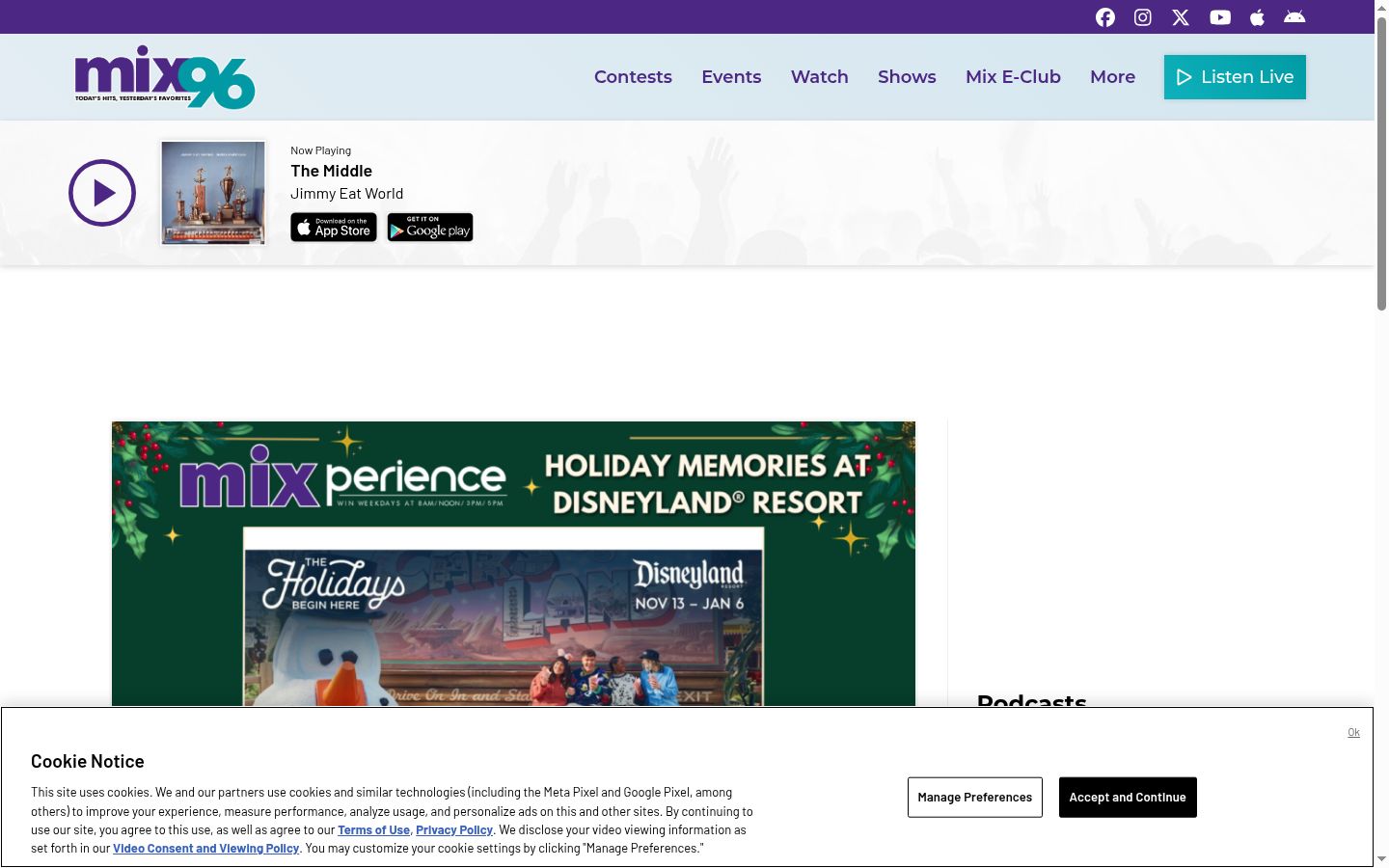1389x868 pixels.
Task: Go to Mix E-Club
Action: point(1013,77)
